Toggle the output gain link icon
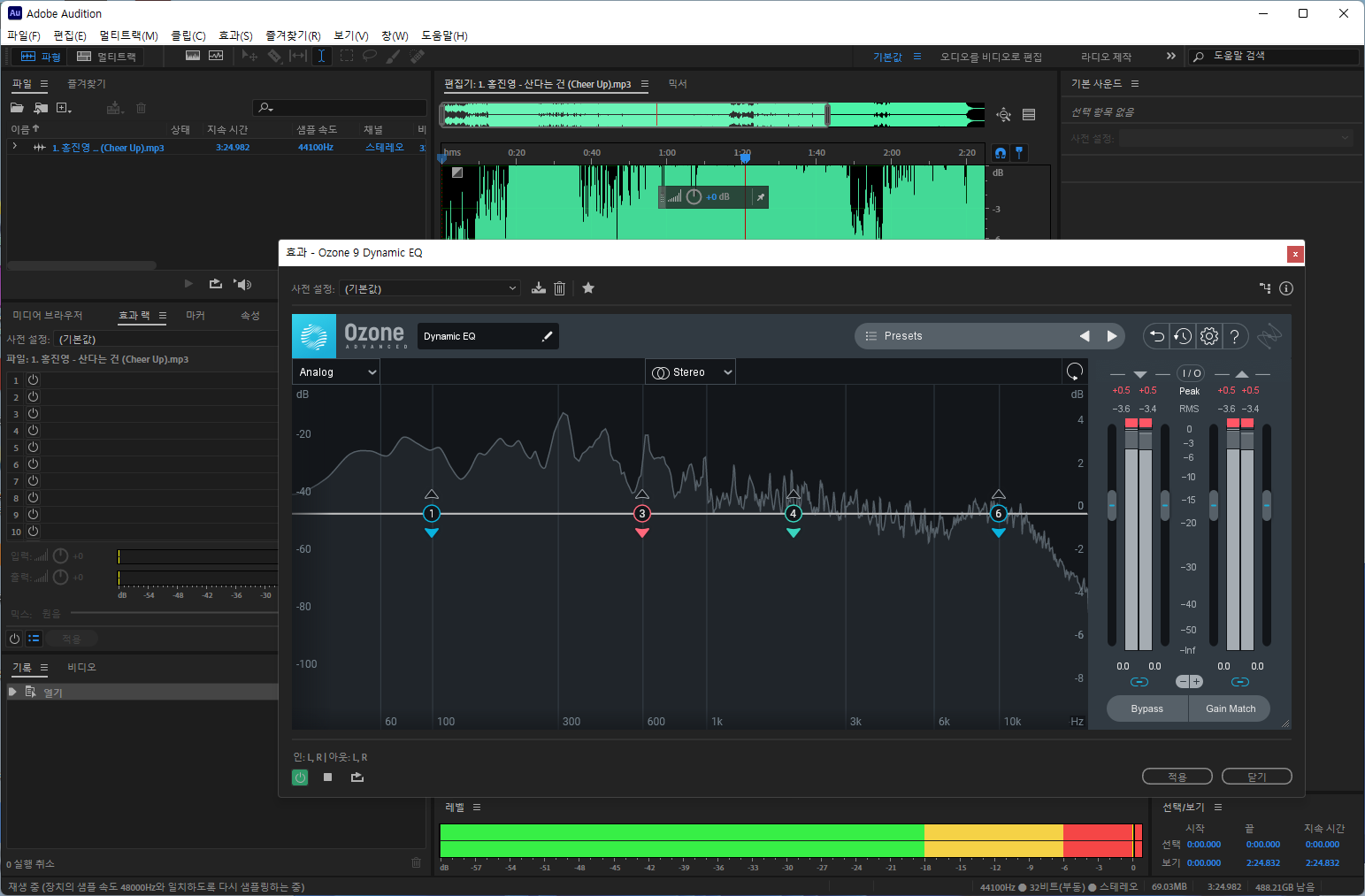Image resolution: width=1365 pixels, height=896 pixels. point(1240,682)
